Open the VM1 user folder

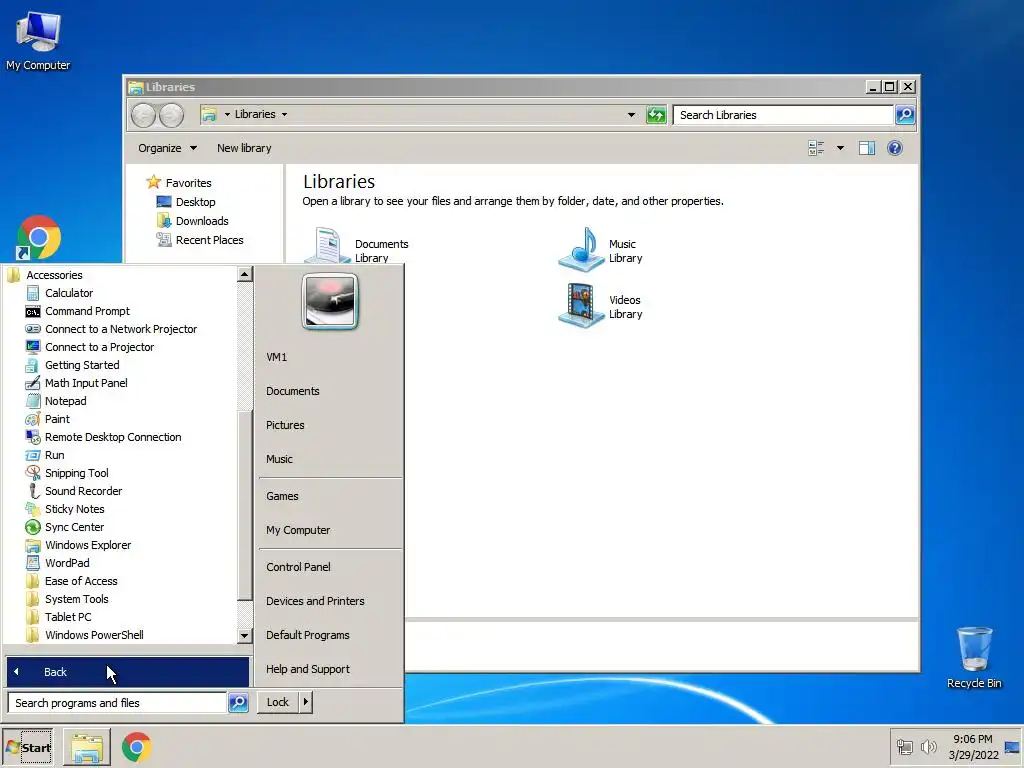276,357
